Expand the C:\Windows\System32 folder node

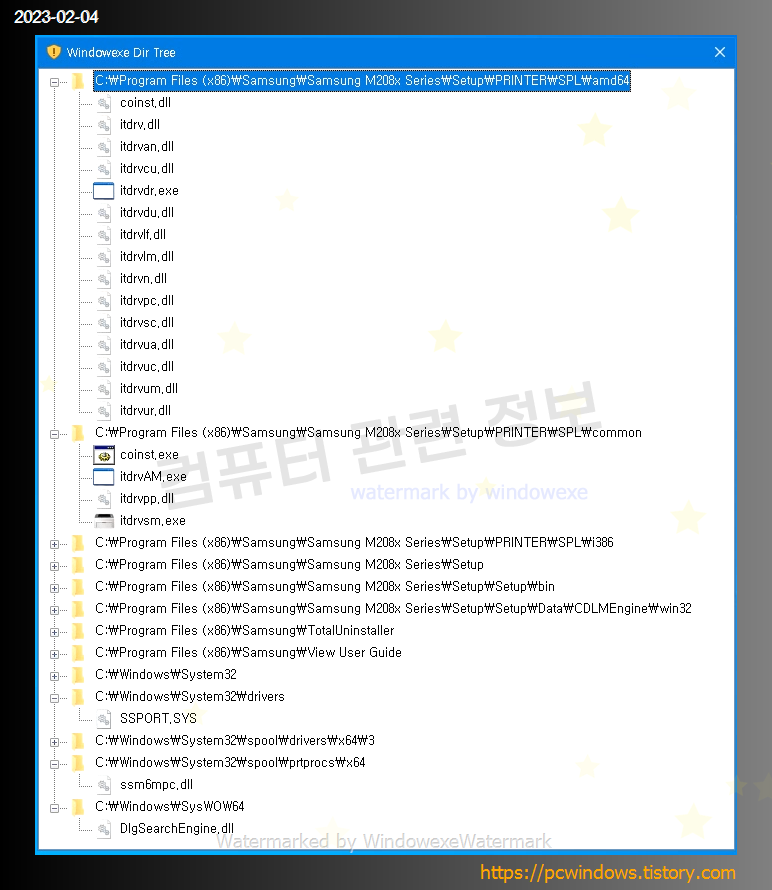(x=54, y=676)
